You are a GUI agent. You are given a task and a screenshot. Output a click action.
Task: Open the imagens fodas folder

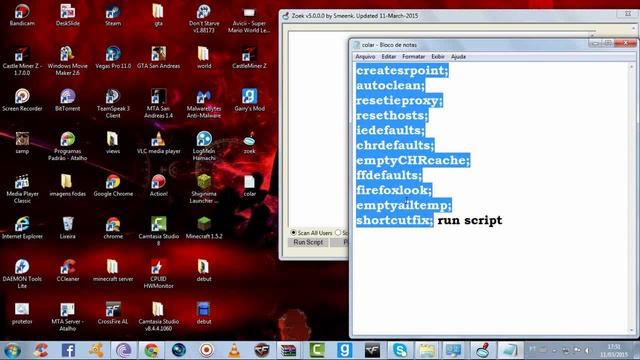pos(68,186)
